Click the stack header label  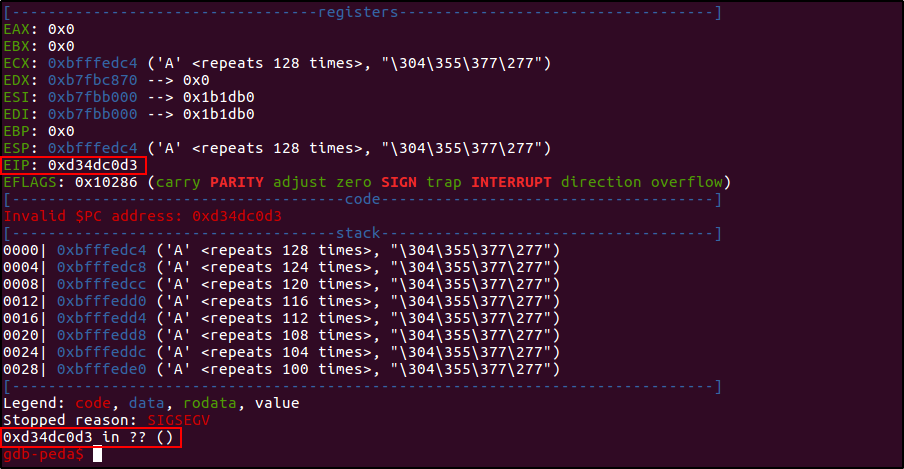tap(357, 233)
